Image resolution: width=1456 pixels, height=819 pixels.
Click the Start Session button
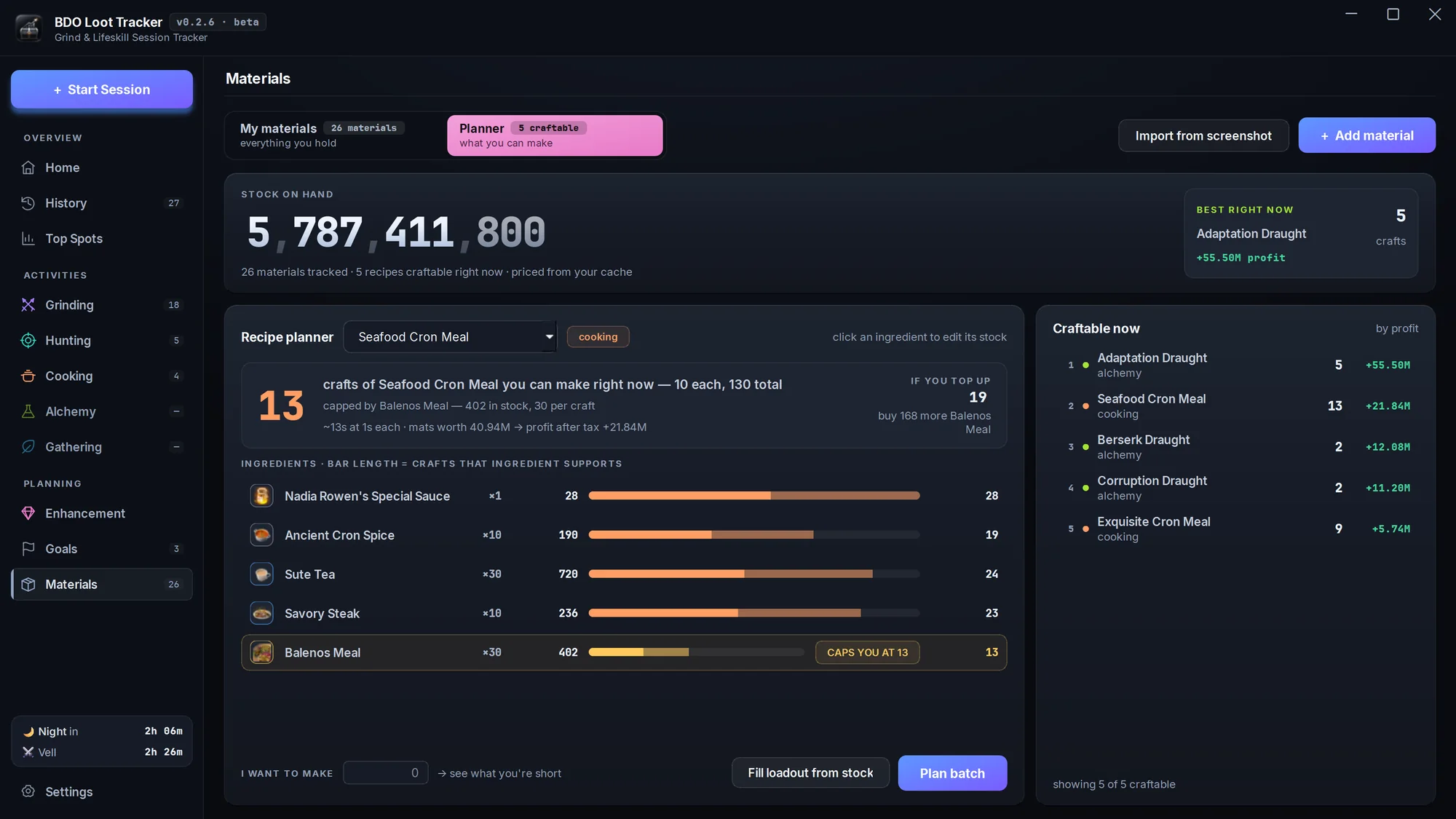click(x=102, y=90)
